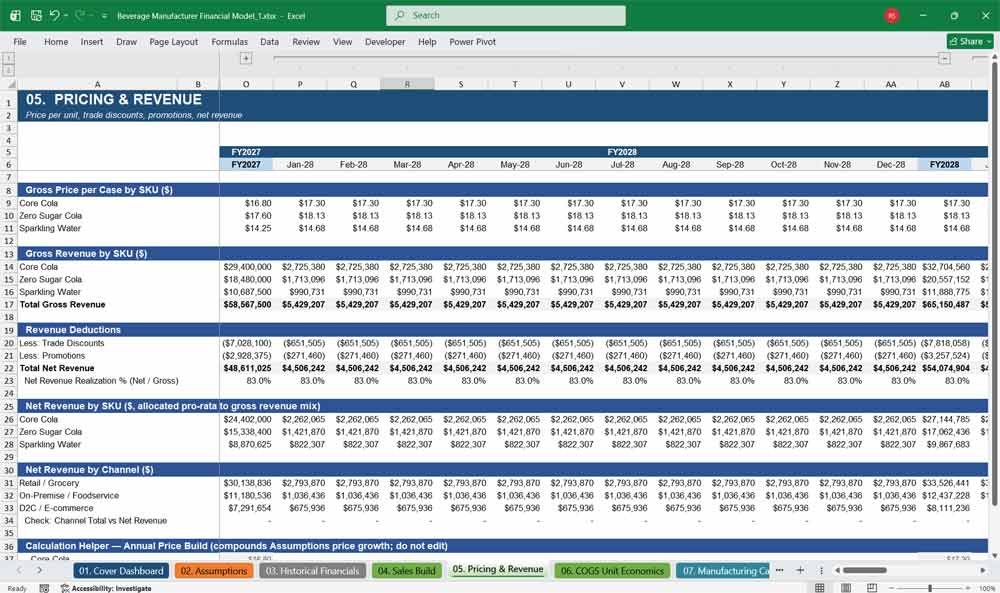Switch to Page Break Preview icon
Viewport: 1000px width, 593px height.
click(x=872, y=587)
